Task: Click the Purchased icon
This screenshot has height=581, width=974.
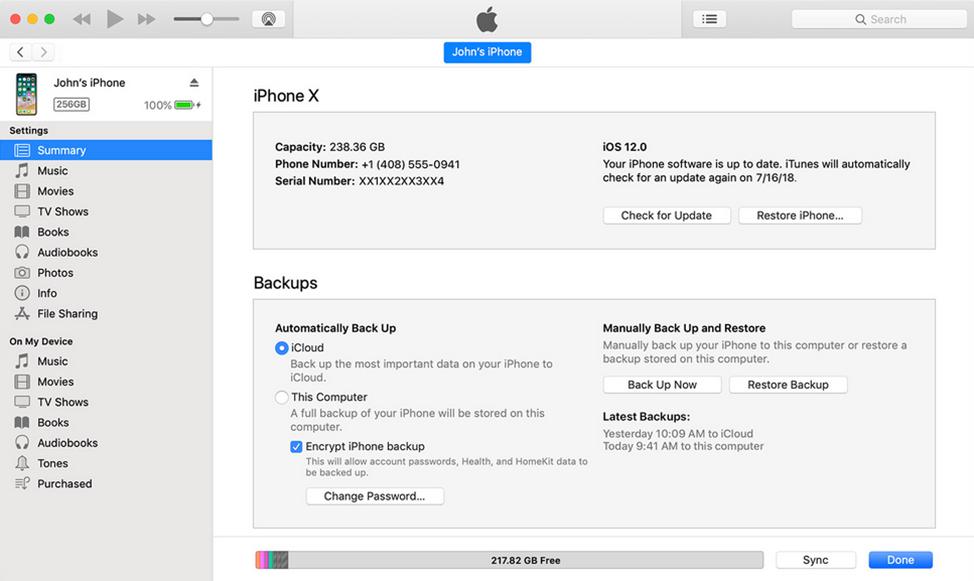Action: pos(22,483)
